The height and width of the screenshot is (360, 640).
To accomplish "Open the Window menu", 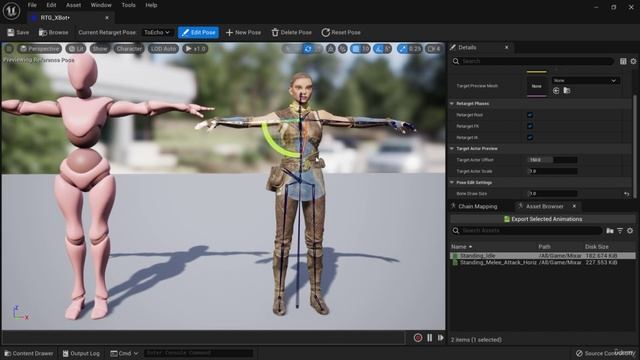I will (x=101, y=5).
